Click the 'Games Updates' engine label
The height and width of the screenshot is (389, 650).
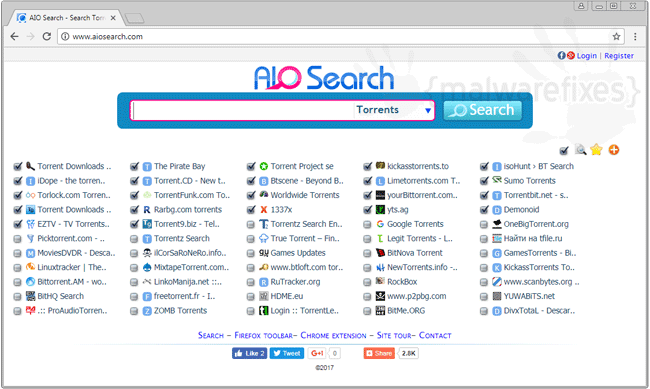(298, 253)
